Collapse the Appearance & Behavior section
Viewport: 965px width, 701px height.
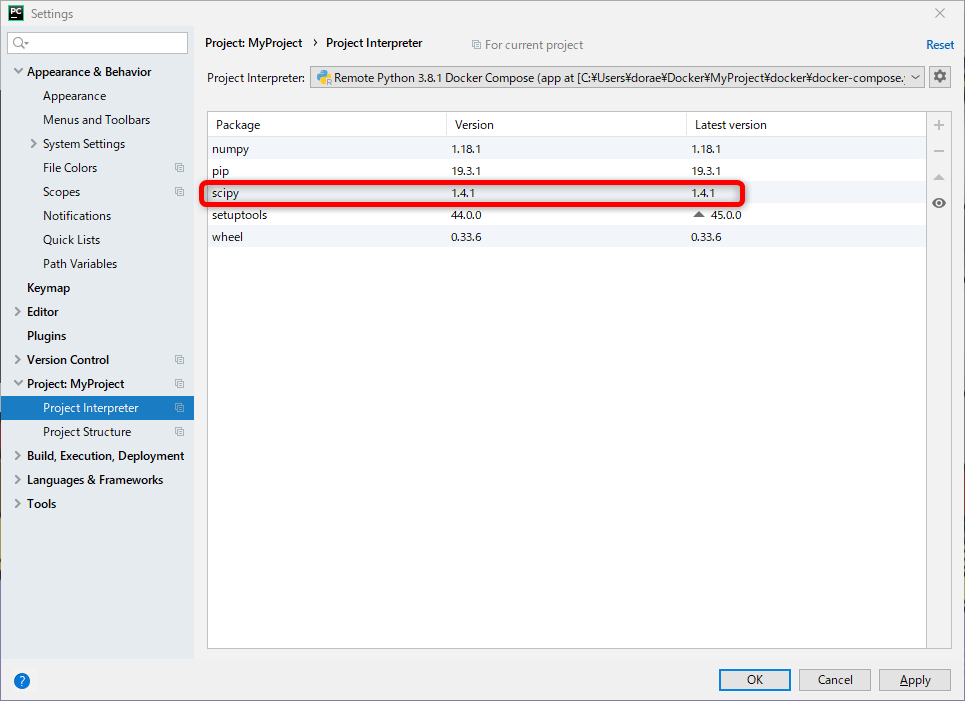[18, 71]
